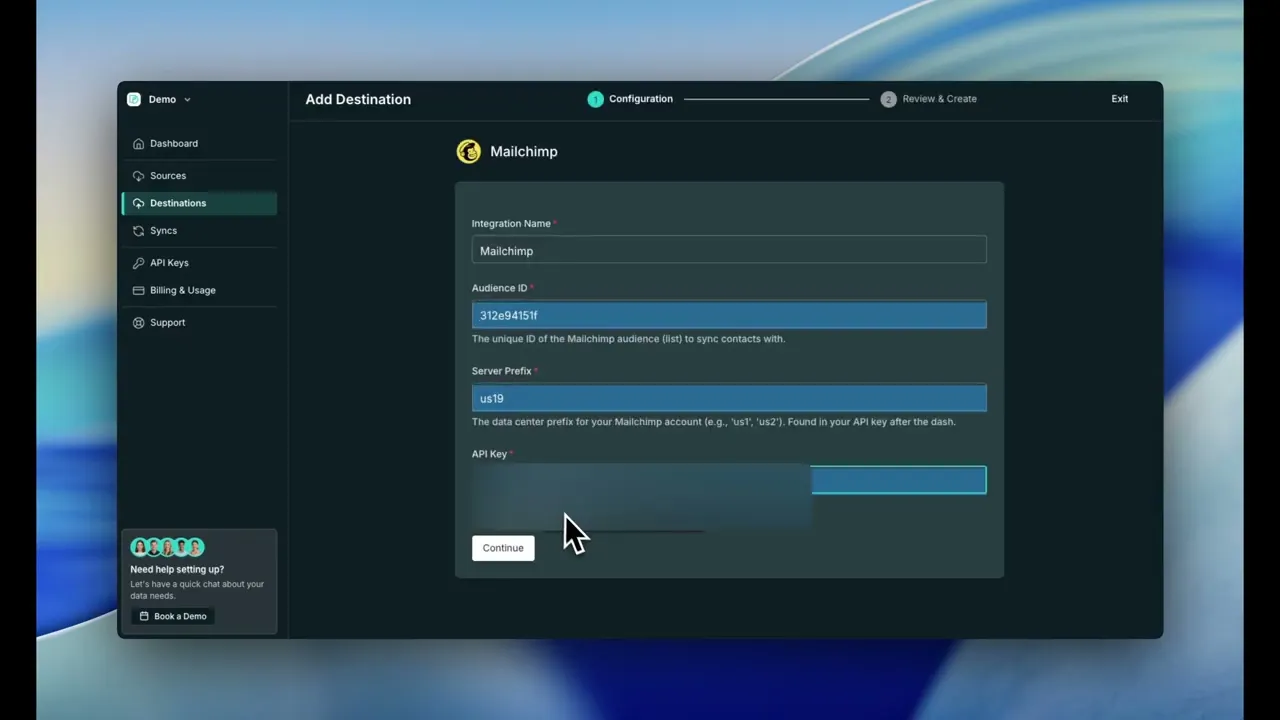Click the Continue button
The image size is (1280, 720).
point(503,548)
